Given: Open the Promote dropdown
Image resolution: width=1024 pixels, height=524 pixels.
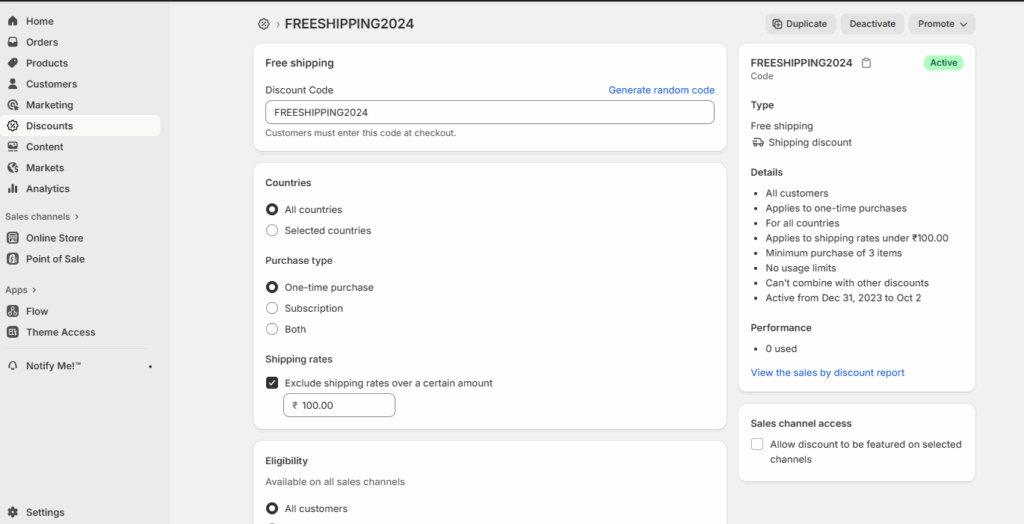Looking at the screenshot, I should click(942, 24).
